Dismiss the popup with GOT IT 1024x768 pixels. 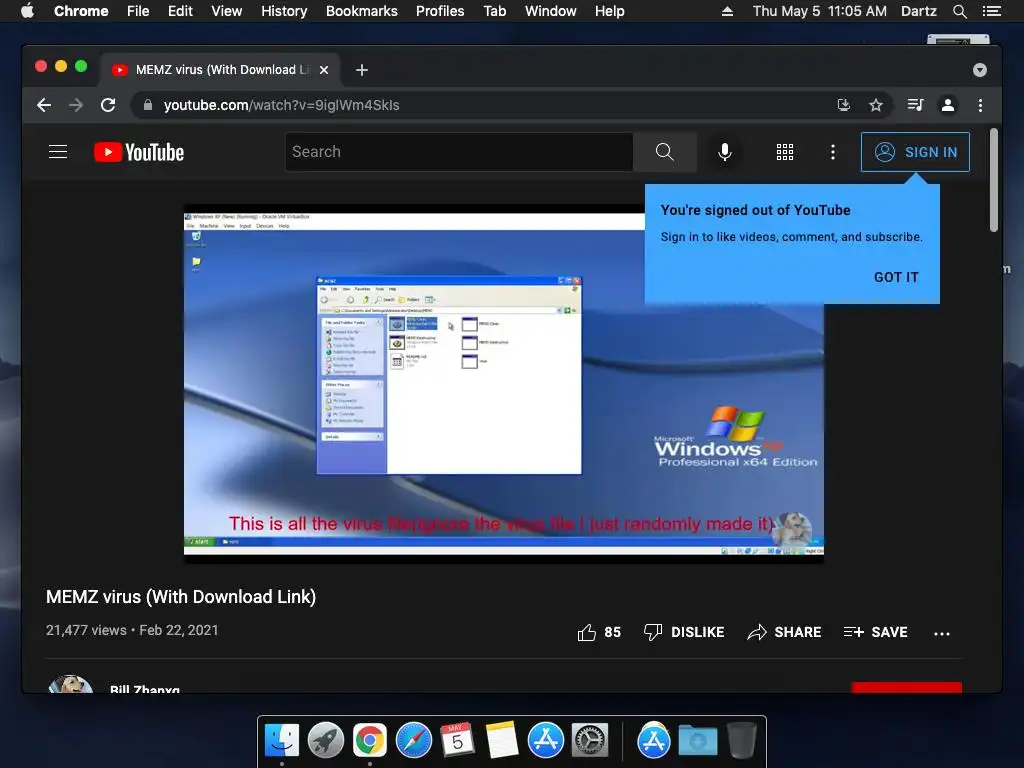[x=896, y=277]
